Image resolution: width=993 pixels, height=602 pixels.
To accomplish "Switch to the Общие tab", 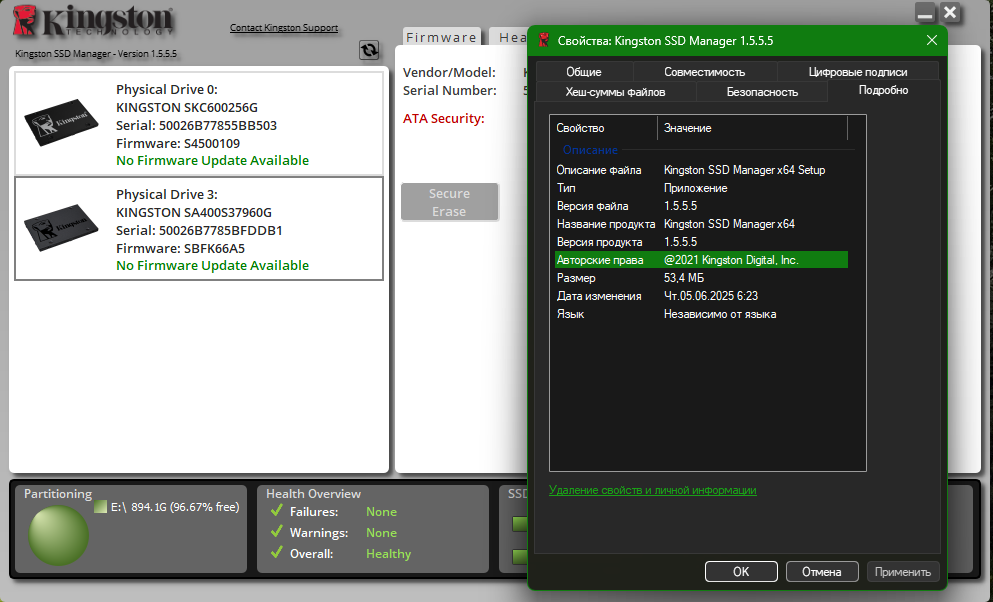I will [x=584, y=72].
